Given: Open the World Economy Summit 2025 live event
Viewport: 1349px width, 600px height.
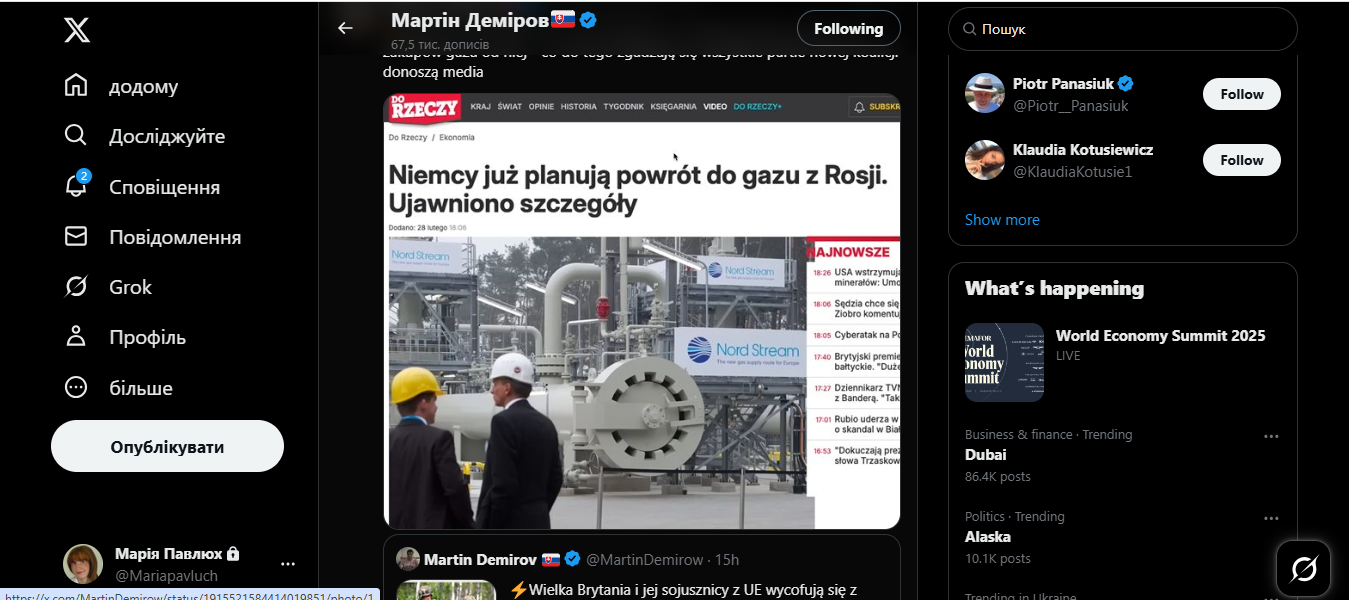Looking at the screenshot, I should coord(1160,336).
